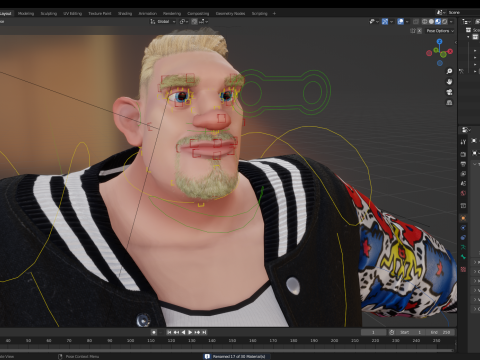
Task: Click the zoom magnifier viewport icon
Action: point(449,71)
